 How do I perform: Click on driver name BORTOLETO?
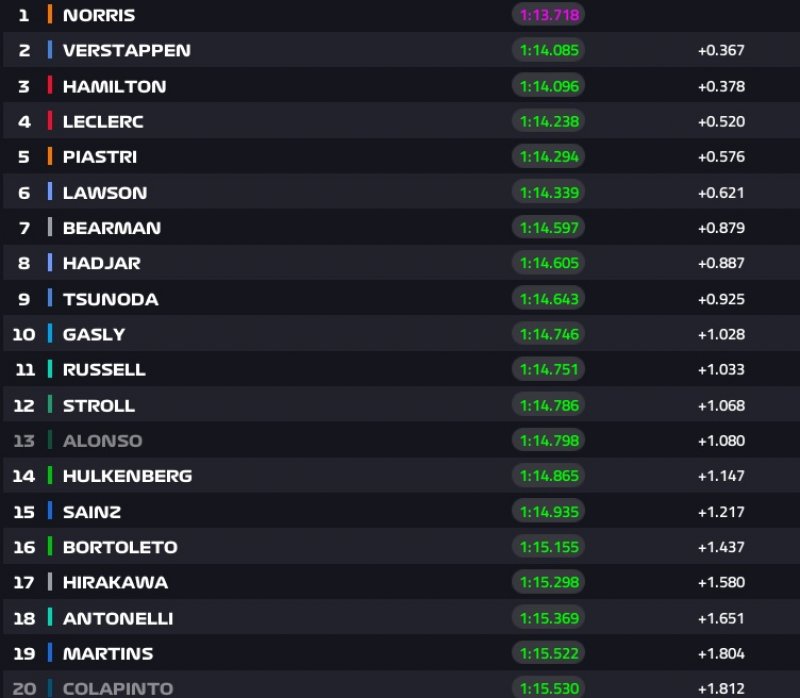coord(120,547)
